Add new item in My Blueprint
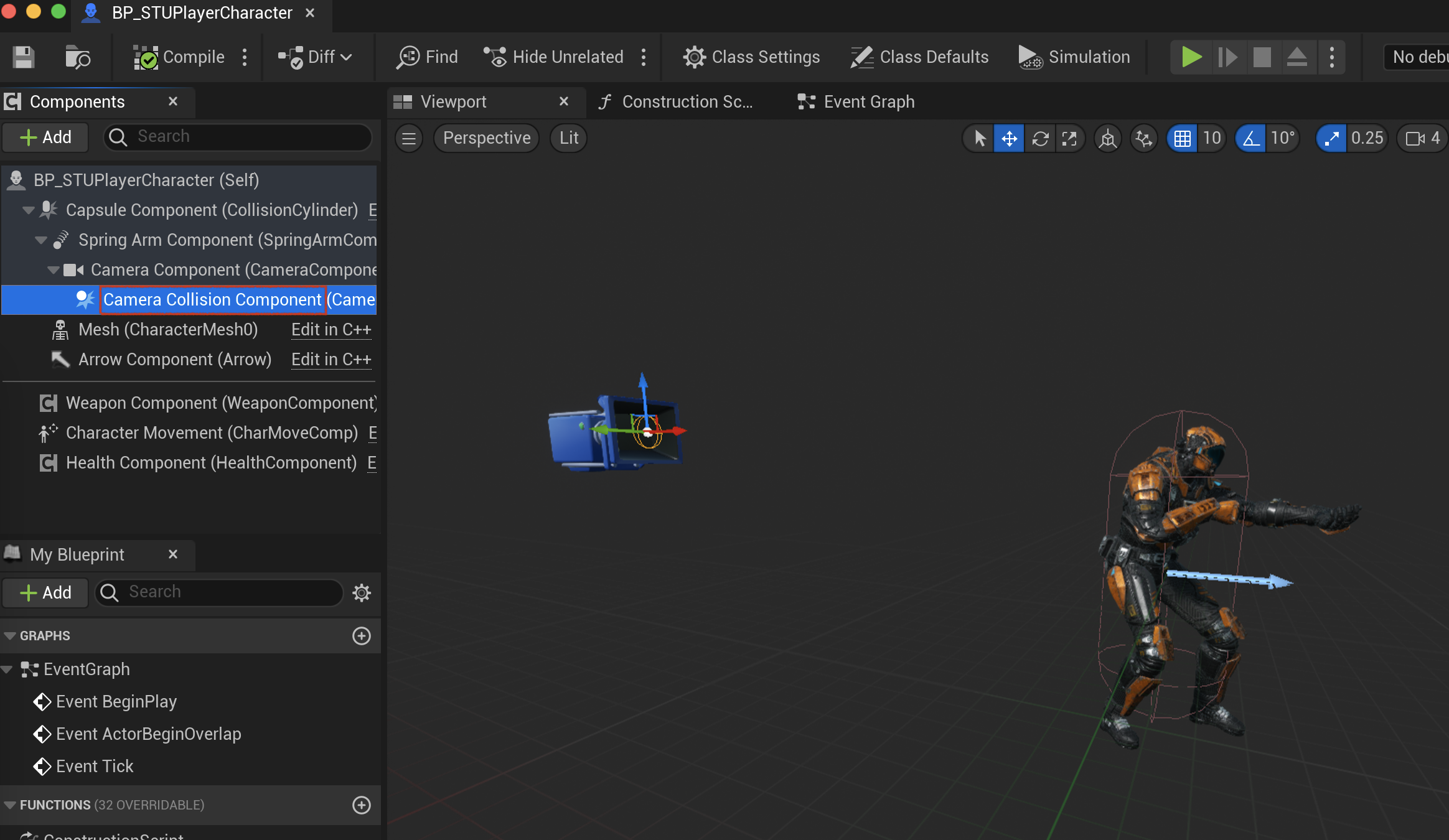Screen dimensions: 1449x840 [x=45, y=592]
